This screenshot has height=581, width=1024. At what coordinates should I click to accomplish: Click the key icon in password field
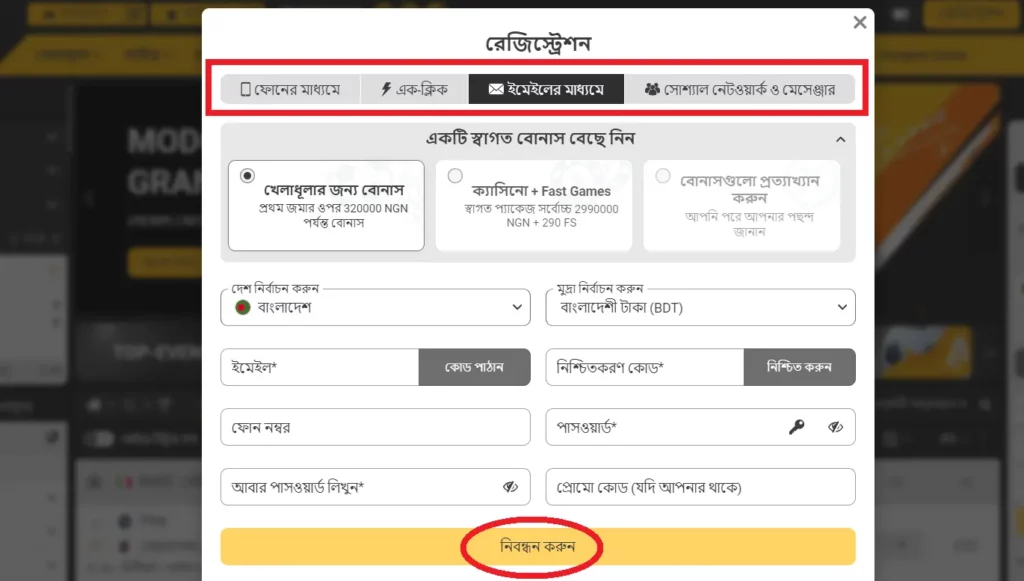click(x=797, y=427)
